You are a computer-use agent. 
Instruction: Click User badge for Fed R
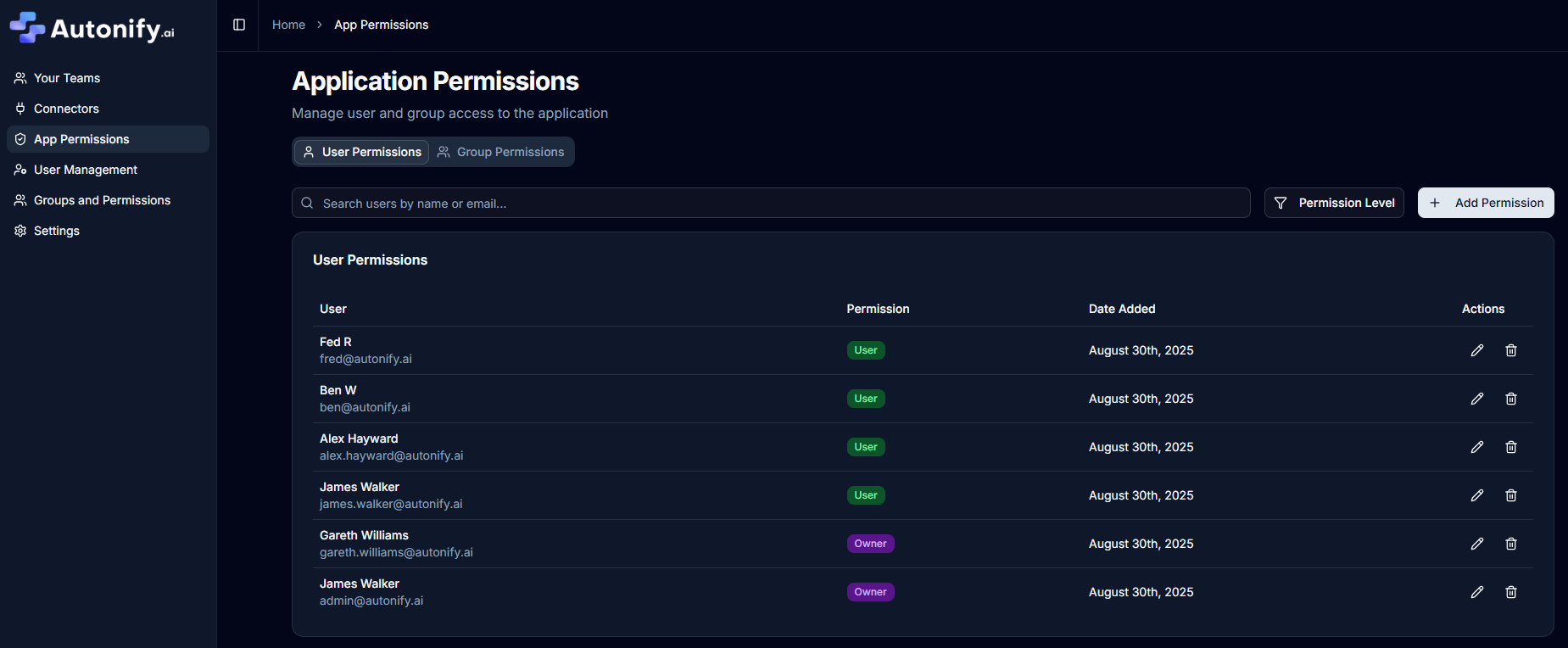point(866,350)
